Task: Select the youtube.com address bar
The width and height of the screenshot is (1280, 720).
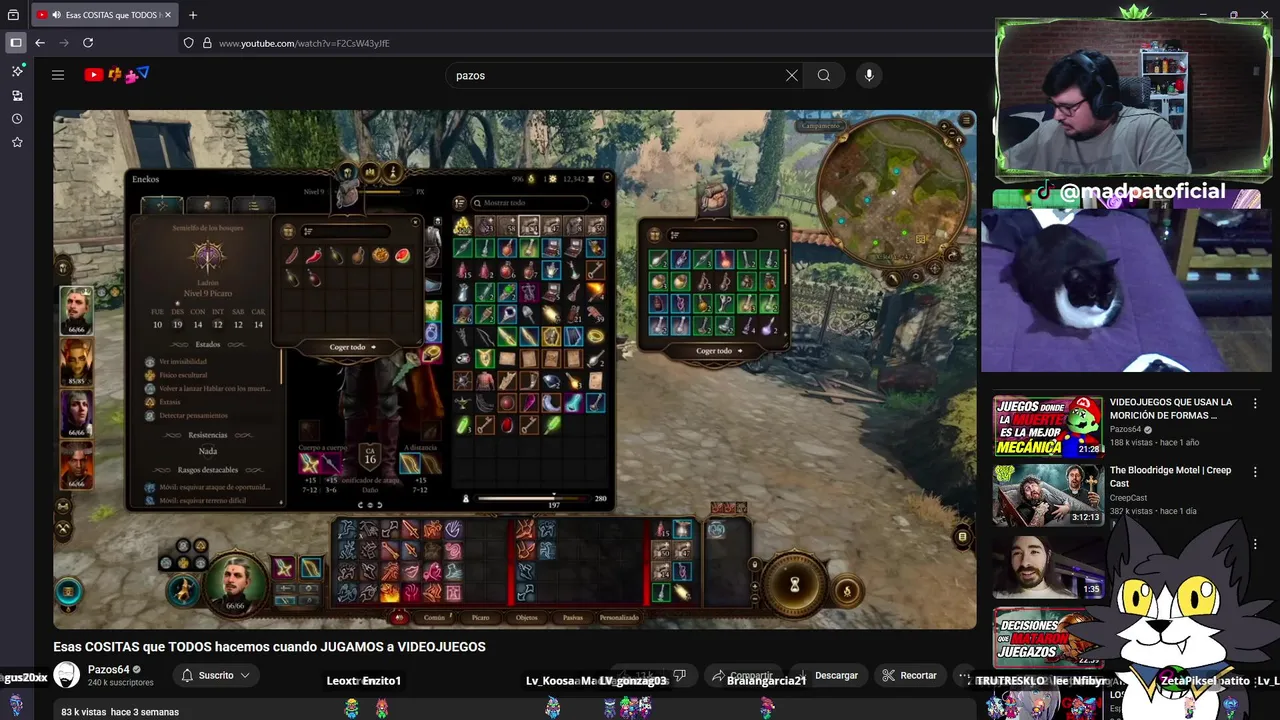Action: (304, 44)
